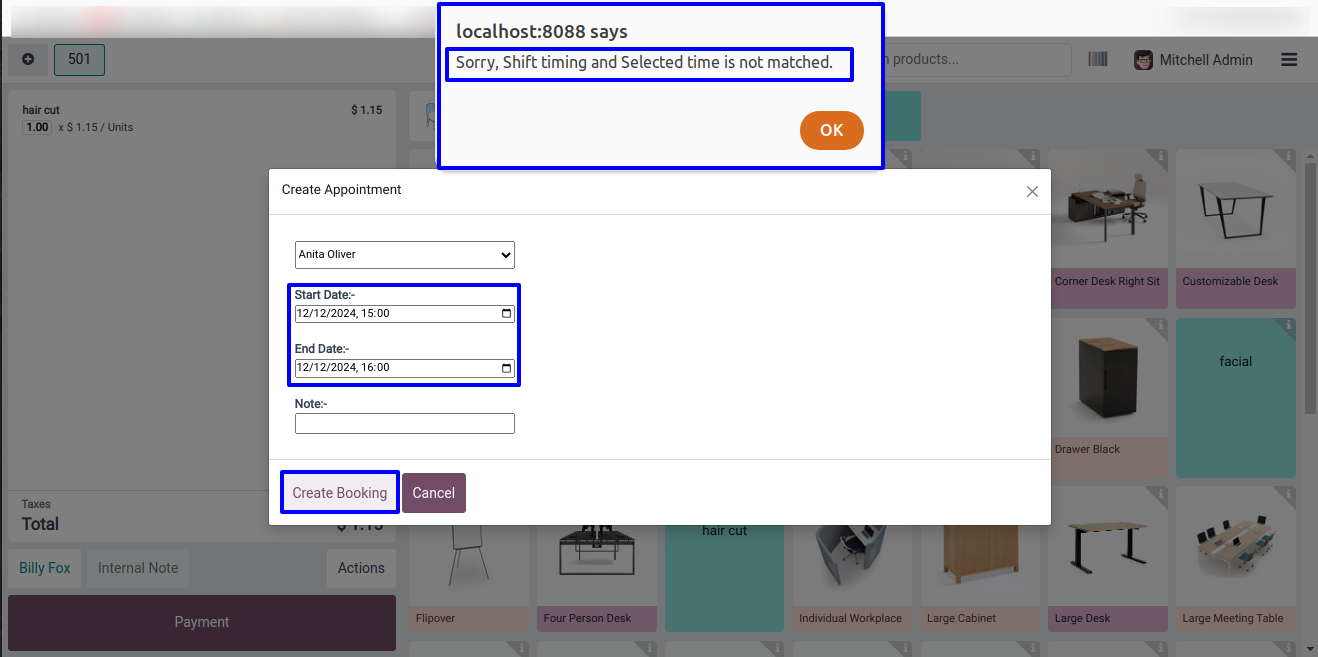Click the product list vertical scrollbar
Viewport: 1318px width, 657px height.
(x=1310, y=290)
